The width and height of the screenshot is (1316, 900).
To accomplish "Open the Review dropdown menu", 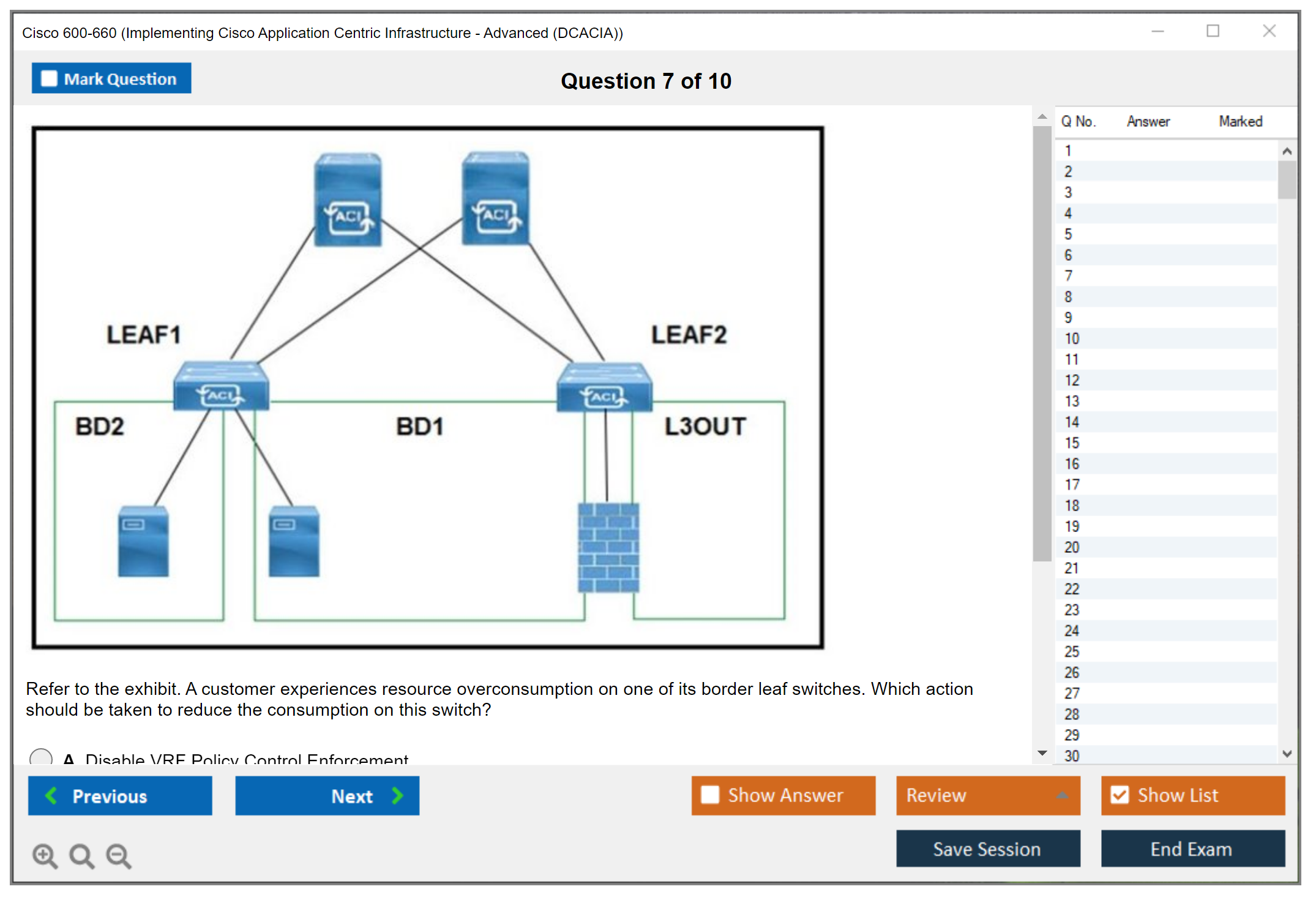I will (987, 795).
